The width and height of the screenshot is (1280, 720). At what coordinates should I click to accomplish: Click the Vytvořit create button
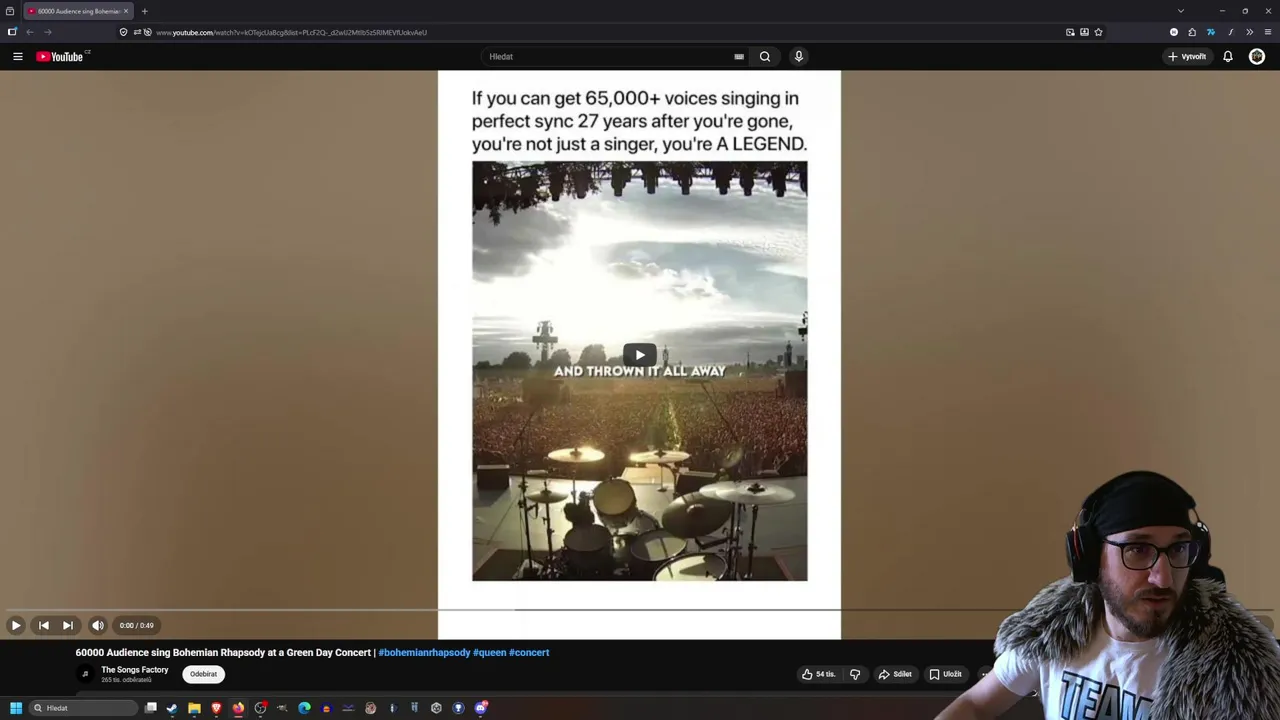pos(1187,57)
